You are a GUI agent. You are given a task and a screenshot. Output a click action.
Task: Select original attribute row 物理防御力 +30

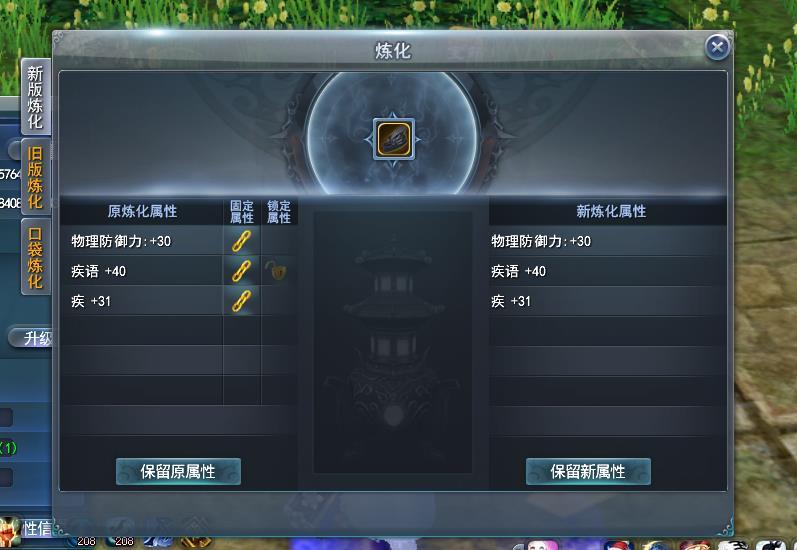click(142, 241)
